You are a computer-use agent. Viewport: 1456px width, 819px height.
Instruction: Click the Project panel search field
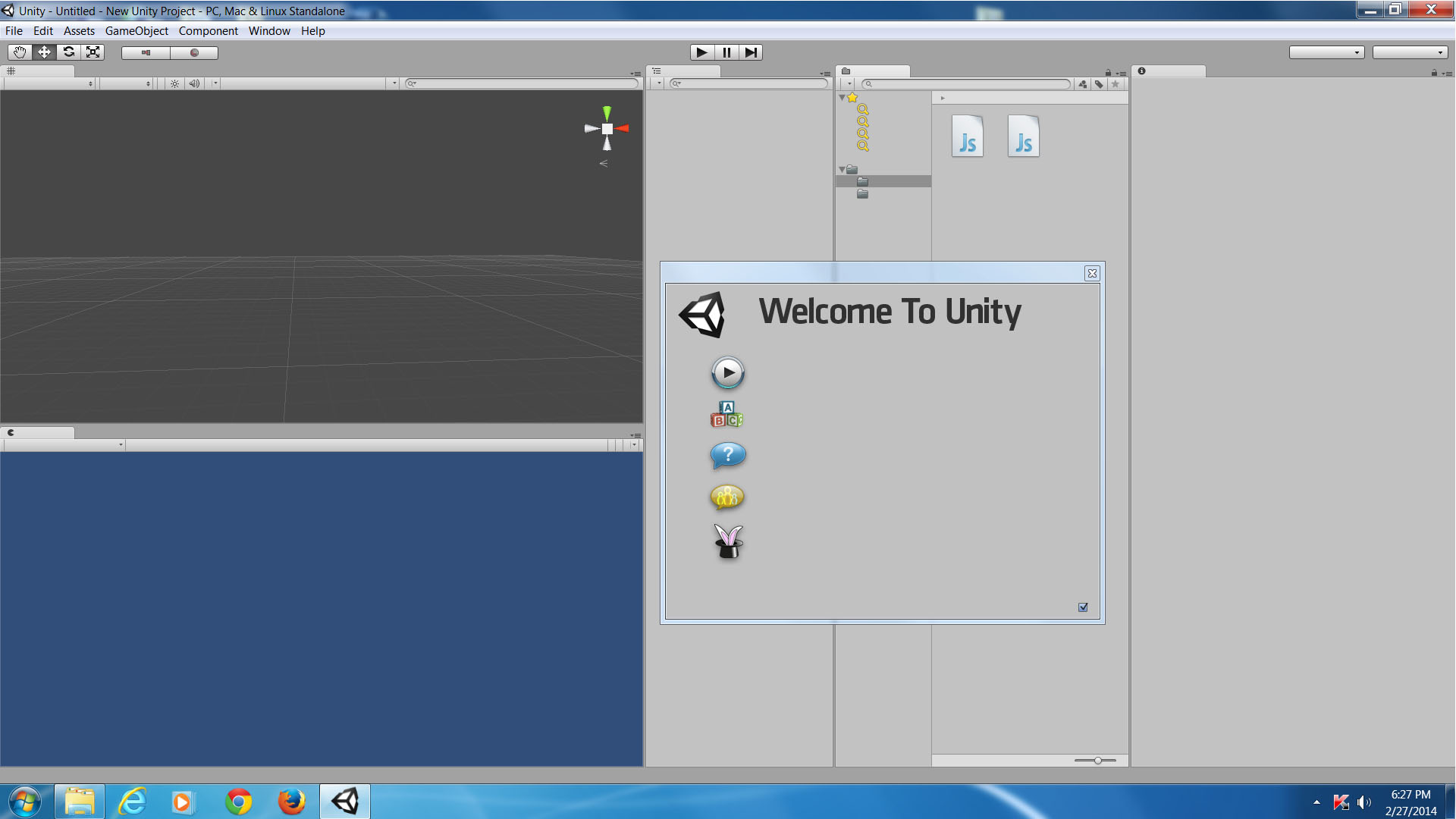point(967,84)
